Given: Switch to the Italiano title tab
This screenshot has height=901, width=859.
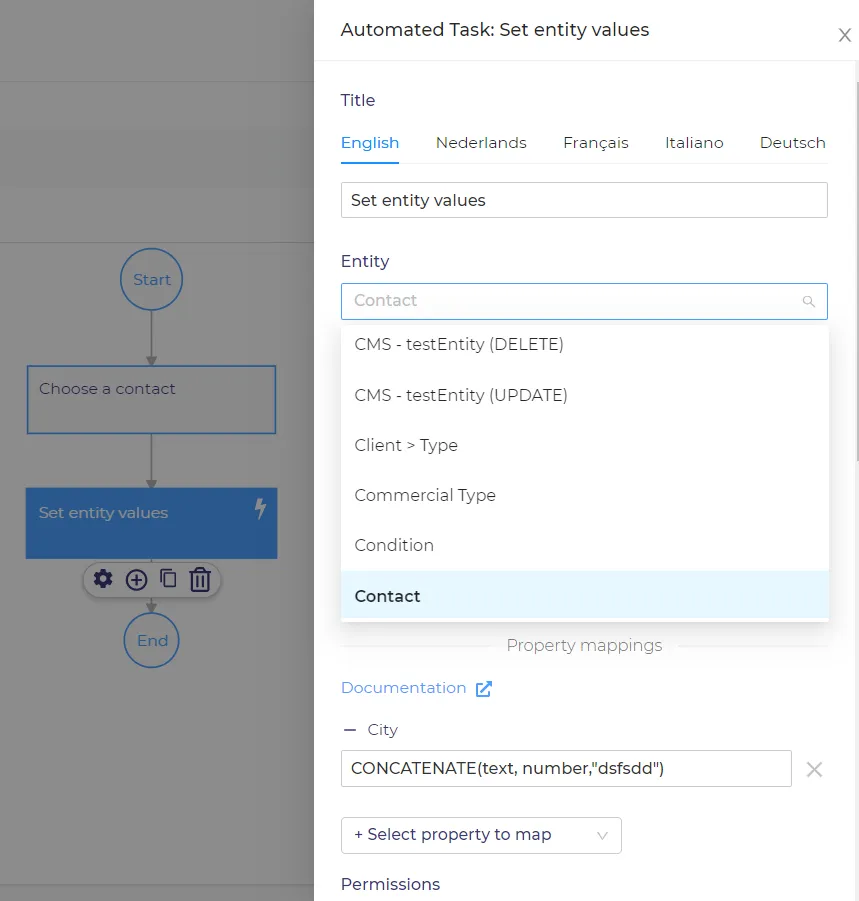Looking at the screenshot, I should [694, 143].
